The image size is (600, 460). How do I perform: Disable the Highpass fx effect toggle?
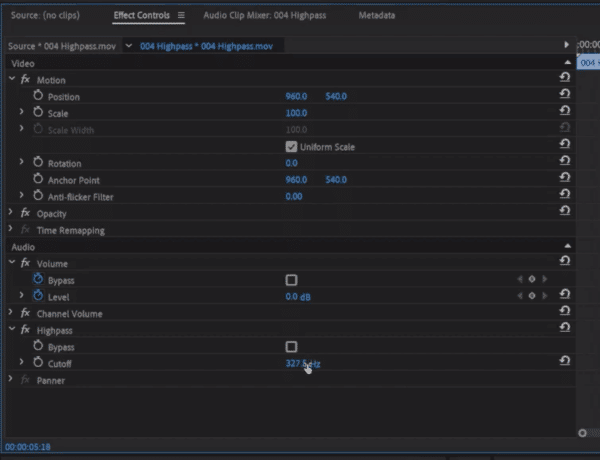pos(25,330)
